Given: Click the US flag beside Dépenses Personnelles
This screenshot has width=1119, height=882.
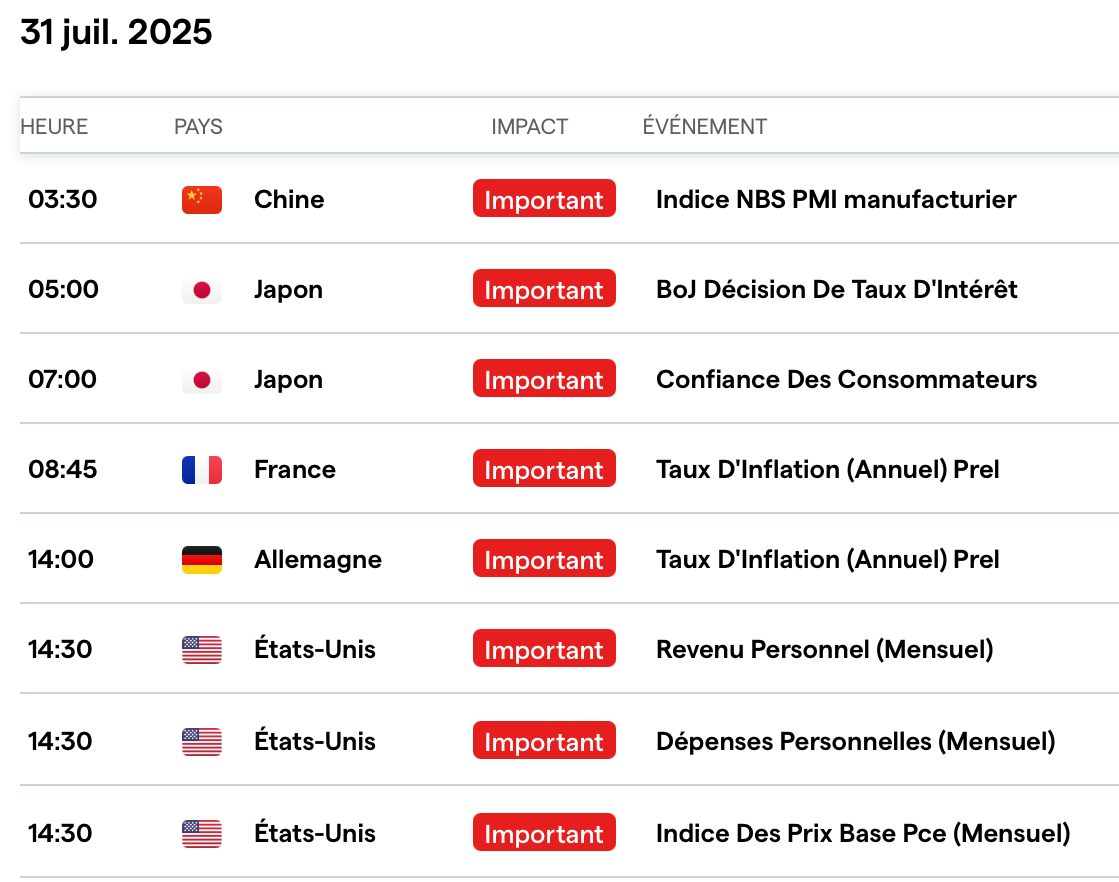Looking at the screenshot, I should 202,742.
